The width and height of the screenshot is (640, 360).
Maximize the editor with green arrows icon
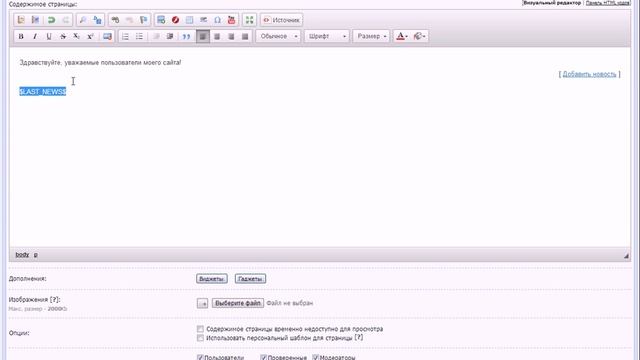[x=249, y=20]
